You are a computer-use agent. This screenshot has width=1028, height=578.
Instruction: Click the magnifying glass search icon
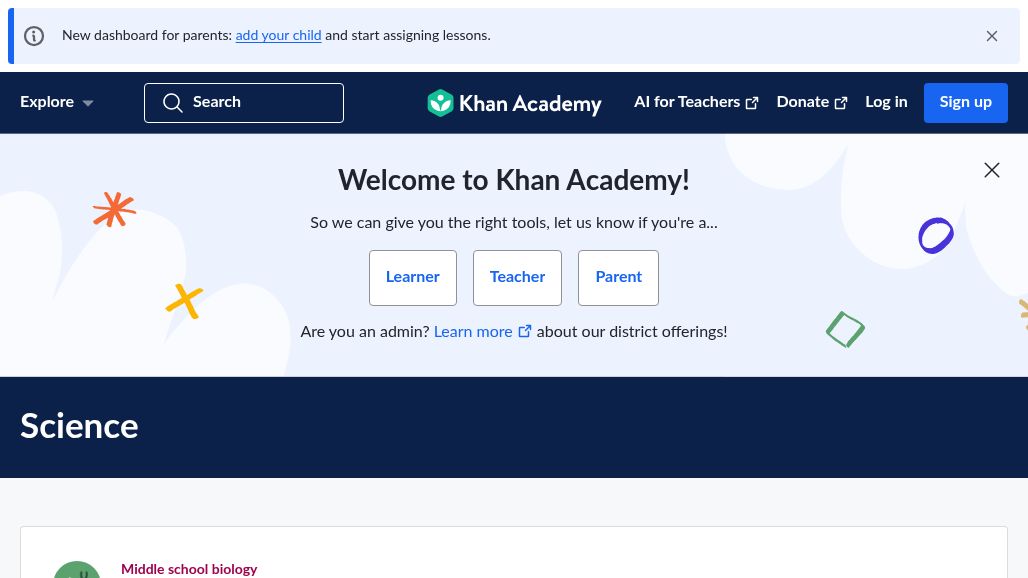click(172, 102)
